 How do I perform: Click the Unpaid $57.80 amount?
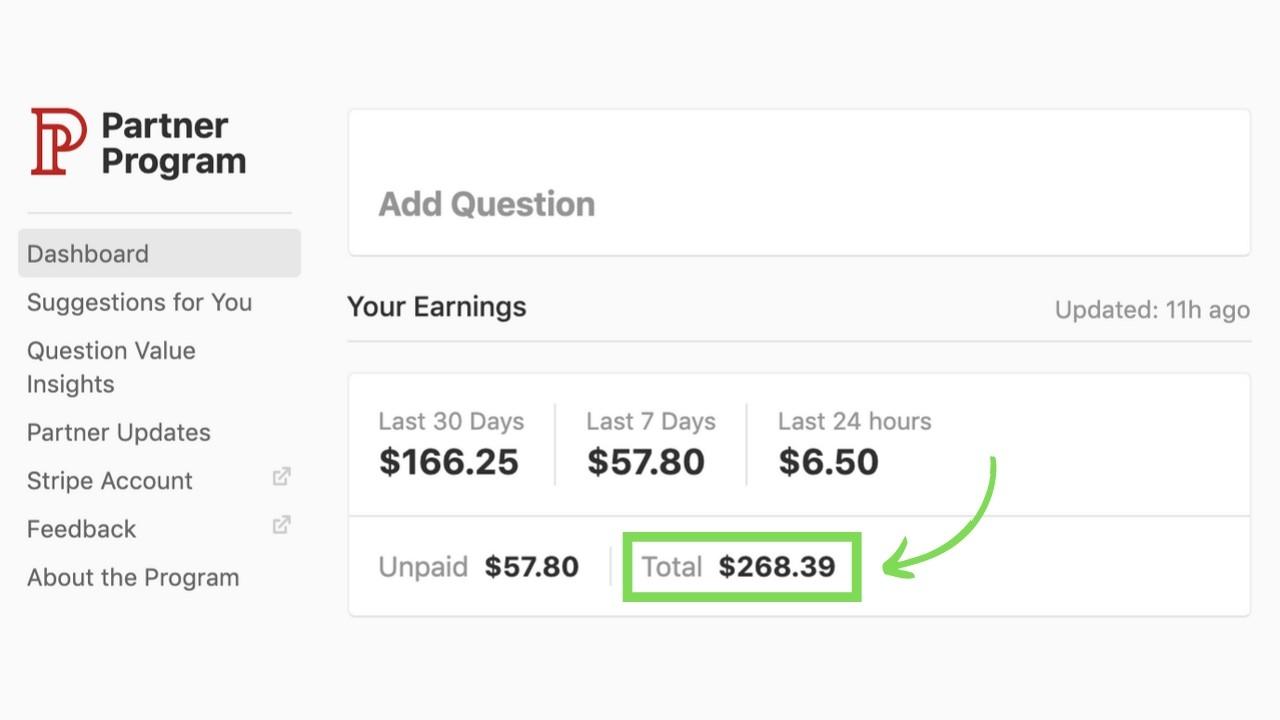[x=531, y=567]
